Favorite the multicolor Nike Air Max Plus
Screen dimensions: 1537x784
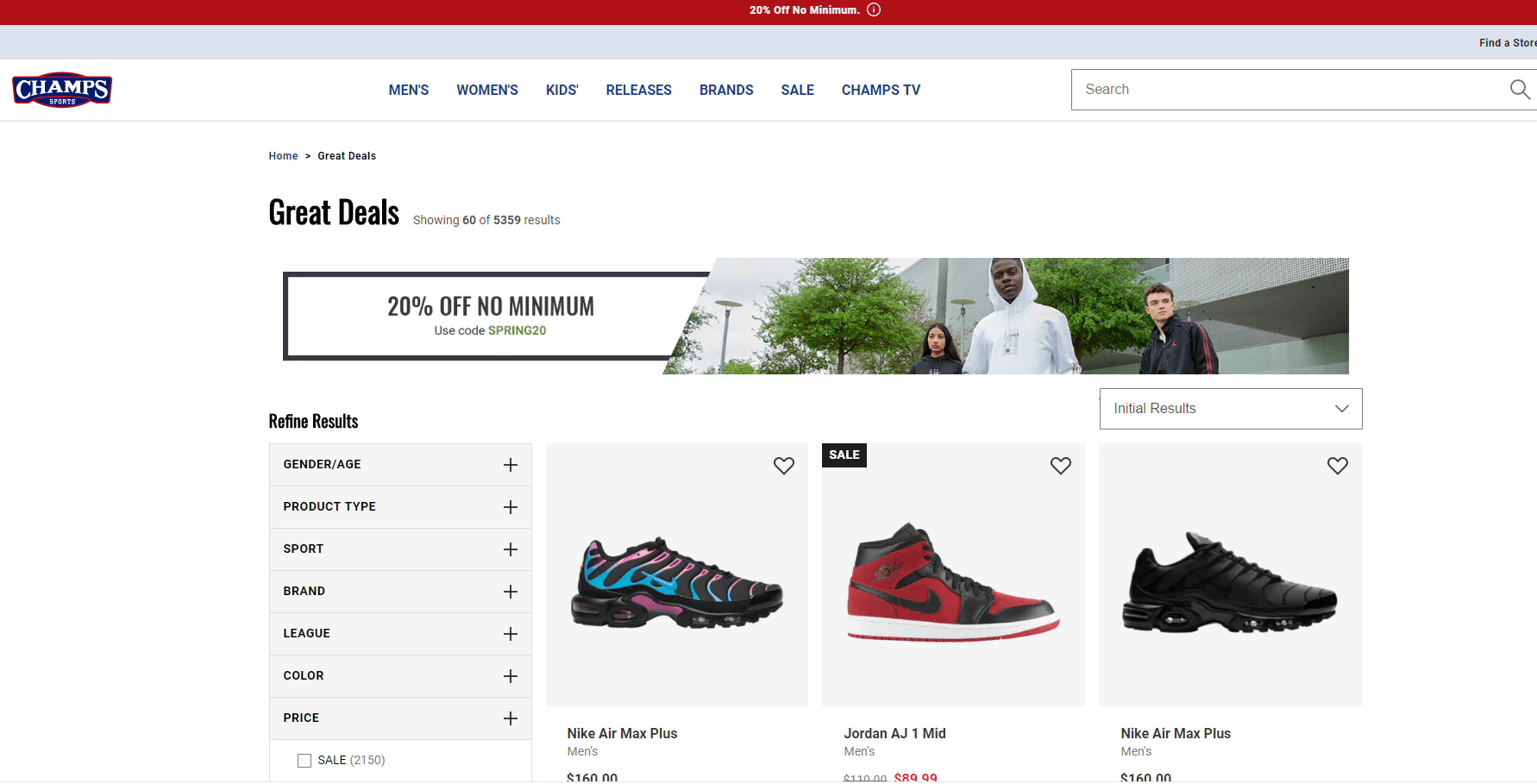tap(784, 466)
